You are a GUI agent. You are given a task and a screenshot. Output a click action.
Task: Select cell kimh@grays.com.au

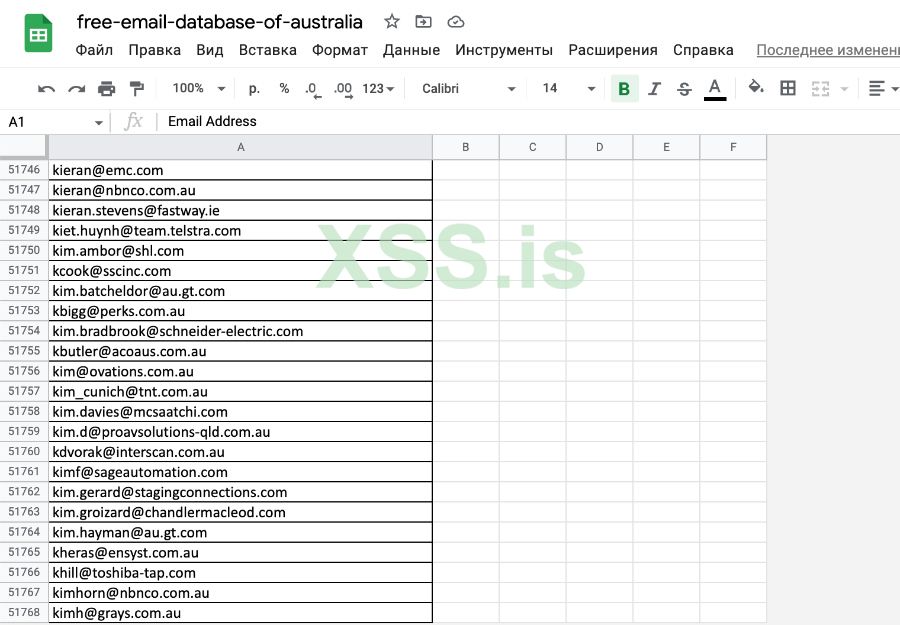click(x=240, y=613)
